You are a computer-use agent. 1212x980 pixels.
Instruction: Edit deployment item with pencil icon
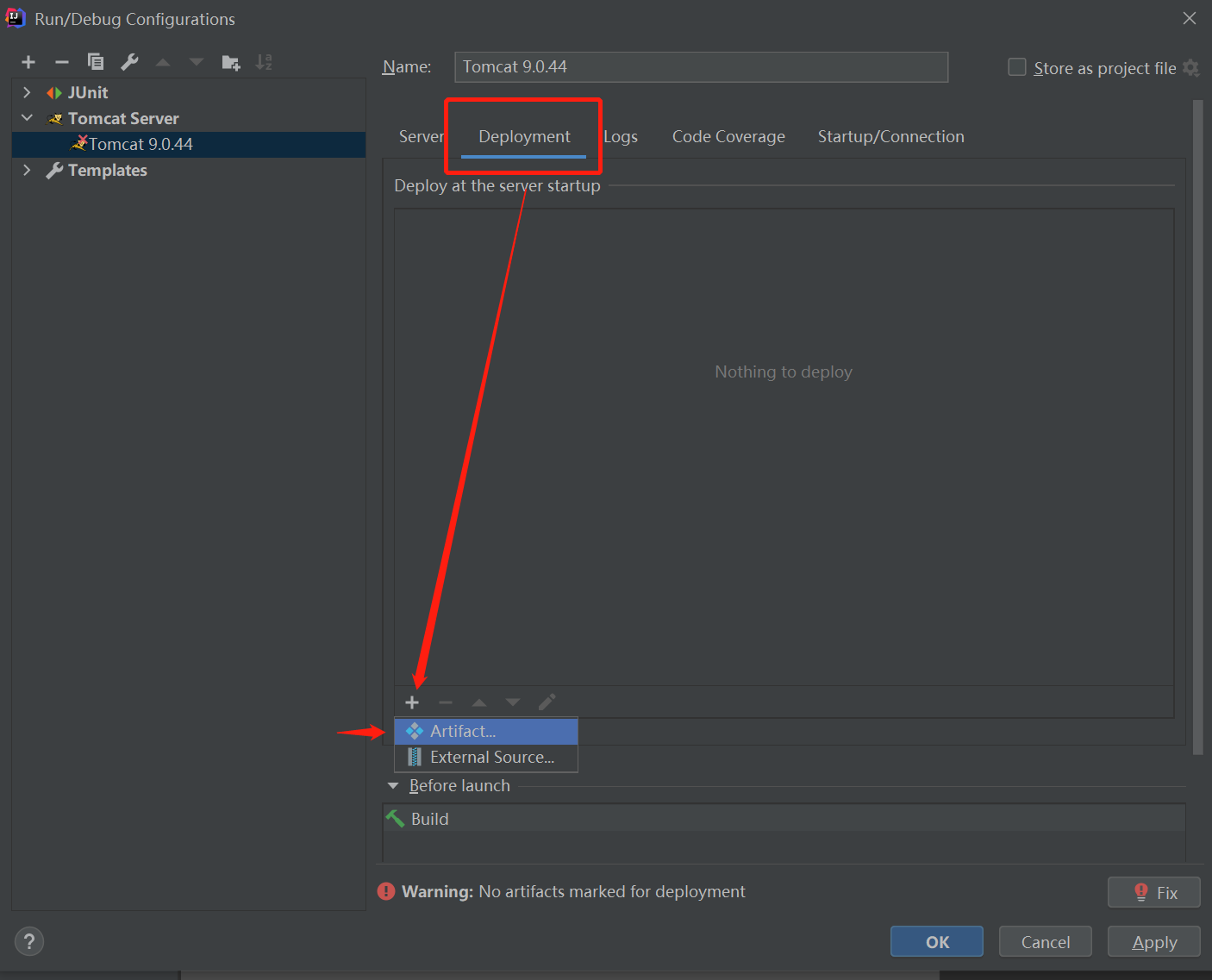[x=547, y=702]
